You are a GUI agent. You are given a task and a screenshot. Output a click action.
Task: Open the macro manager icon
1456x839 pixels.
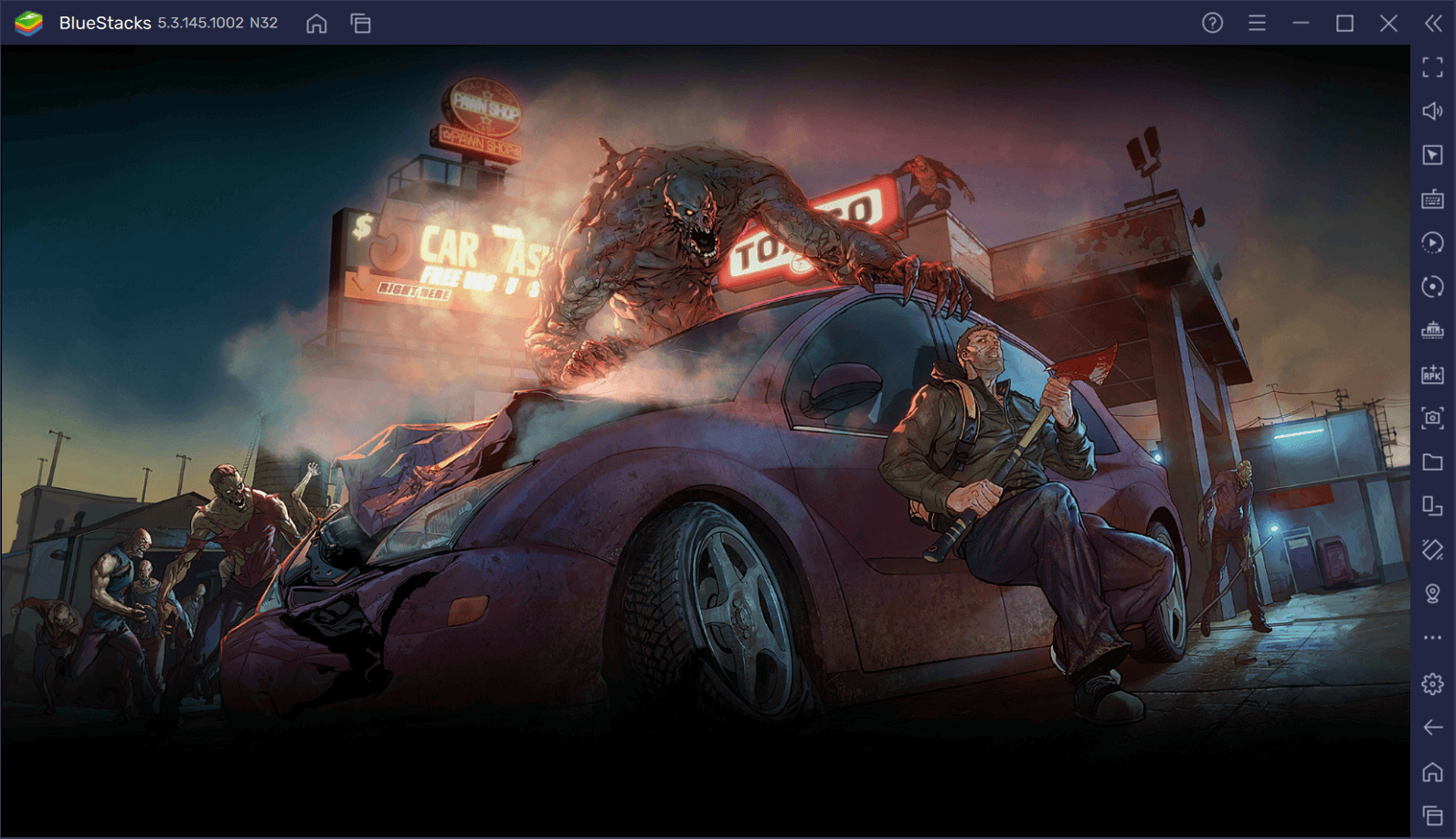tap(1432, 330)
